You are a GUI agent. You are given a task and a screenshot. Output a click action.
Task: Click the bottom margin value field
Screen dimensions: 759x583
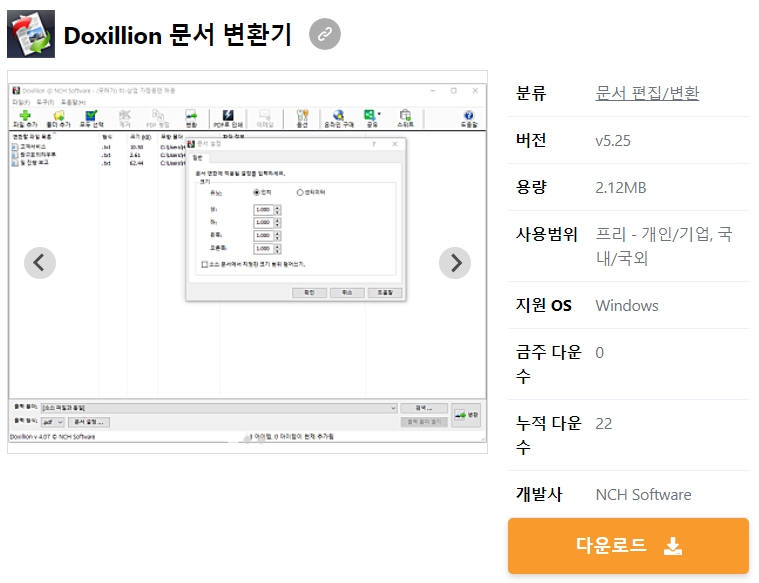[263, 223]
